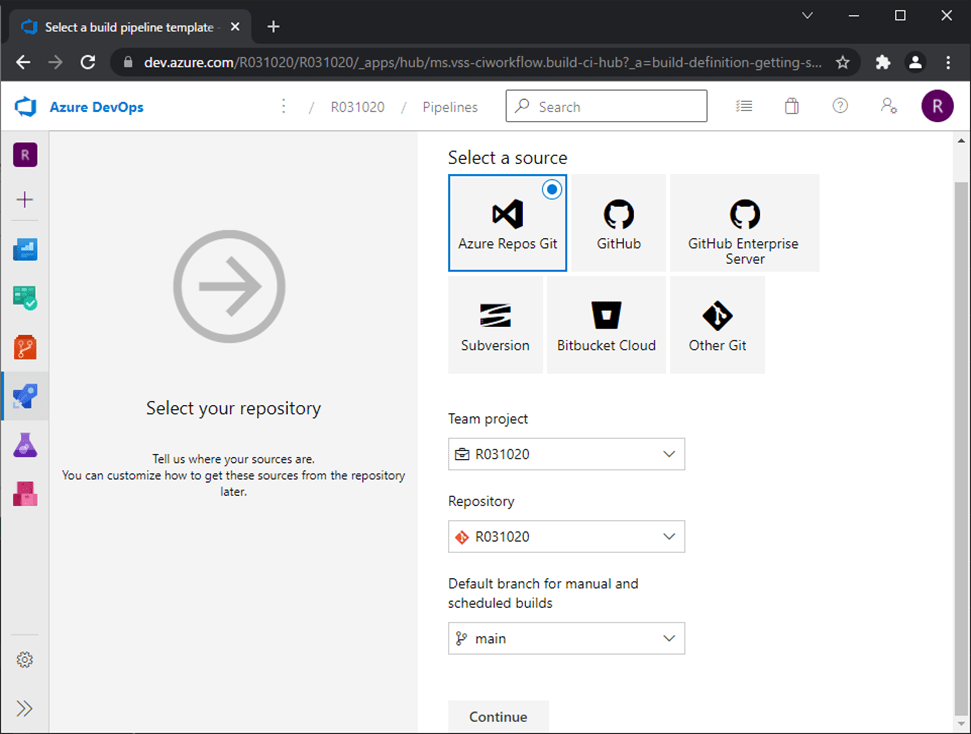Open the work items list icon in header
This screenshot has width=971, height=734.
[744, 107]
